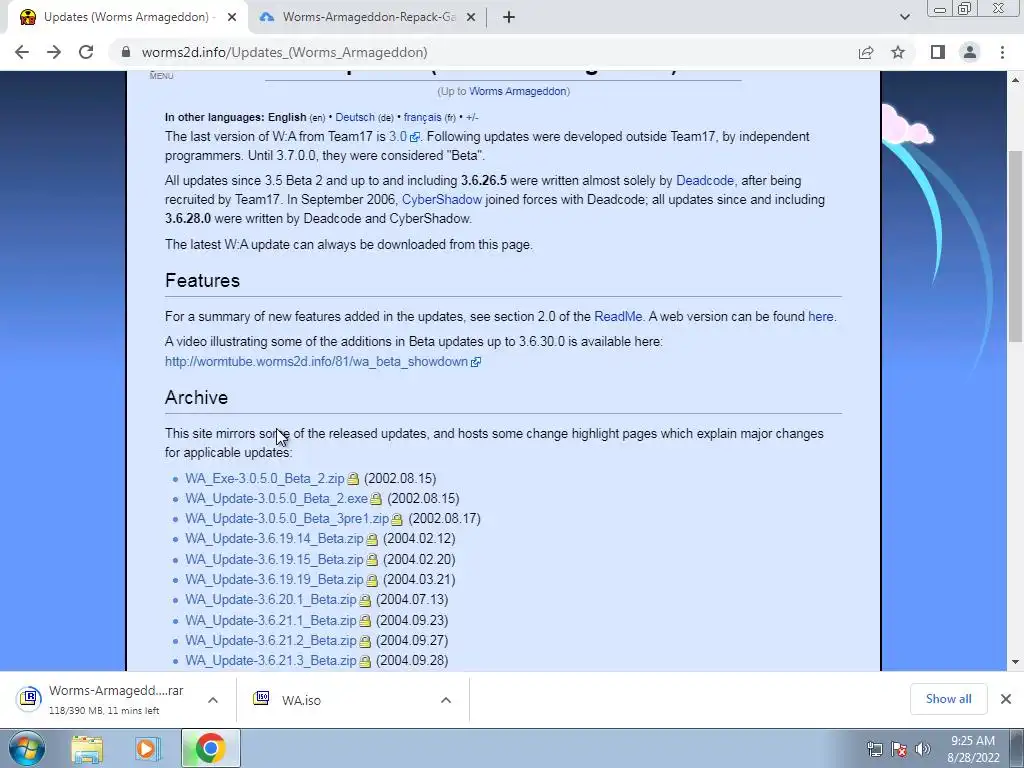The height and width of the screenshot is (768, 1024).
Task: Close the Updates (Worms Armageddon) tab
Action: pos(232,18)
